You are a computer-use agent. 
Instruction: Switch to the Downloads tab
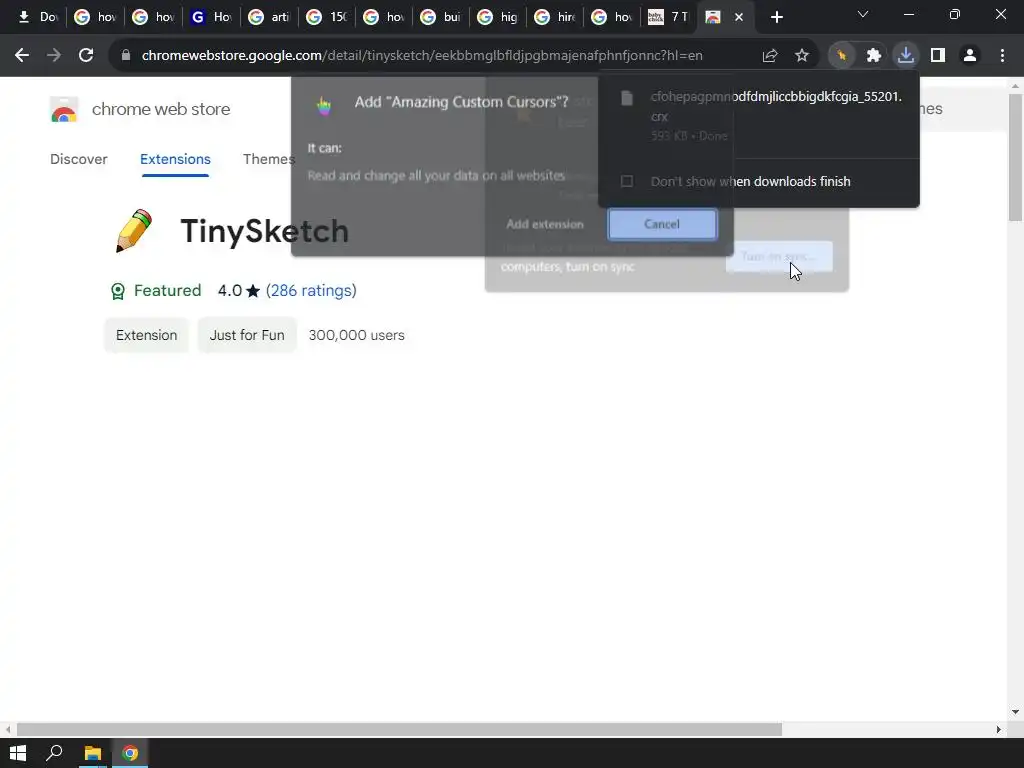pyautogui.click(x=37, y=17)
